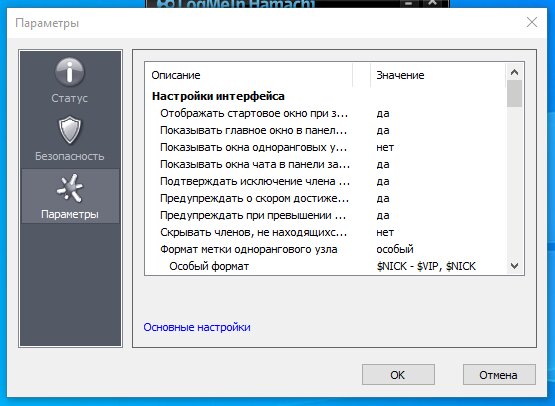The width and height of the screenshot is (555, 406).
Task: Open the Статус info icon
Action: click(x=70, y=72)
